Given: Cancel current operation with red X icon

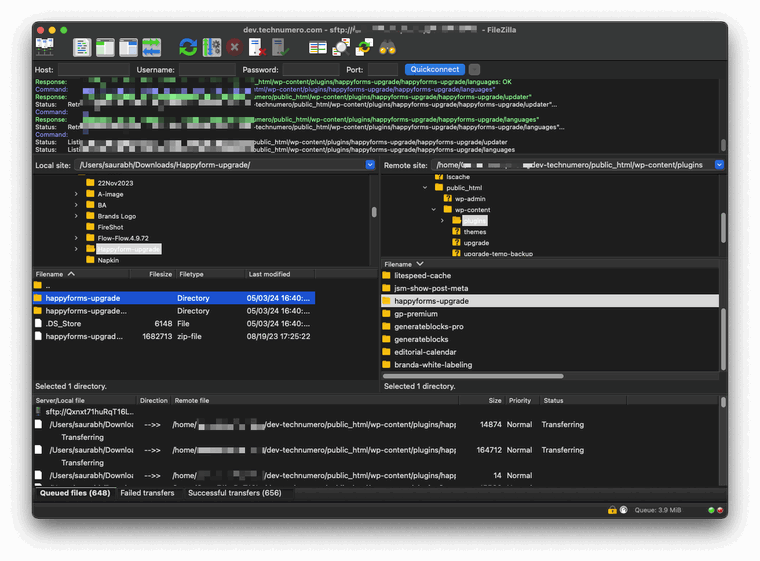Looking at the screenshot, I should tap(235, 47).
